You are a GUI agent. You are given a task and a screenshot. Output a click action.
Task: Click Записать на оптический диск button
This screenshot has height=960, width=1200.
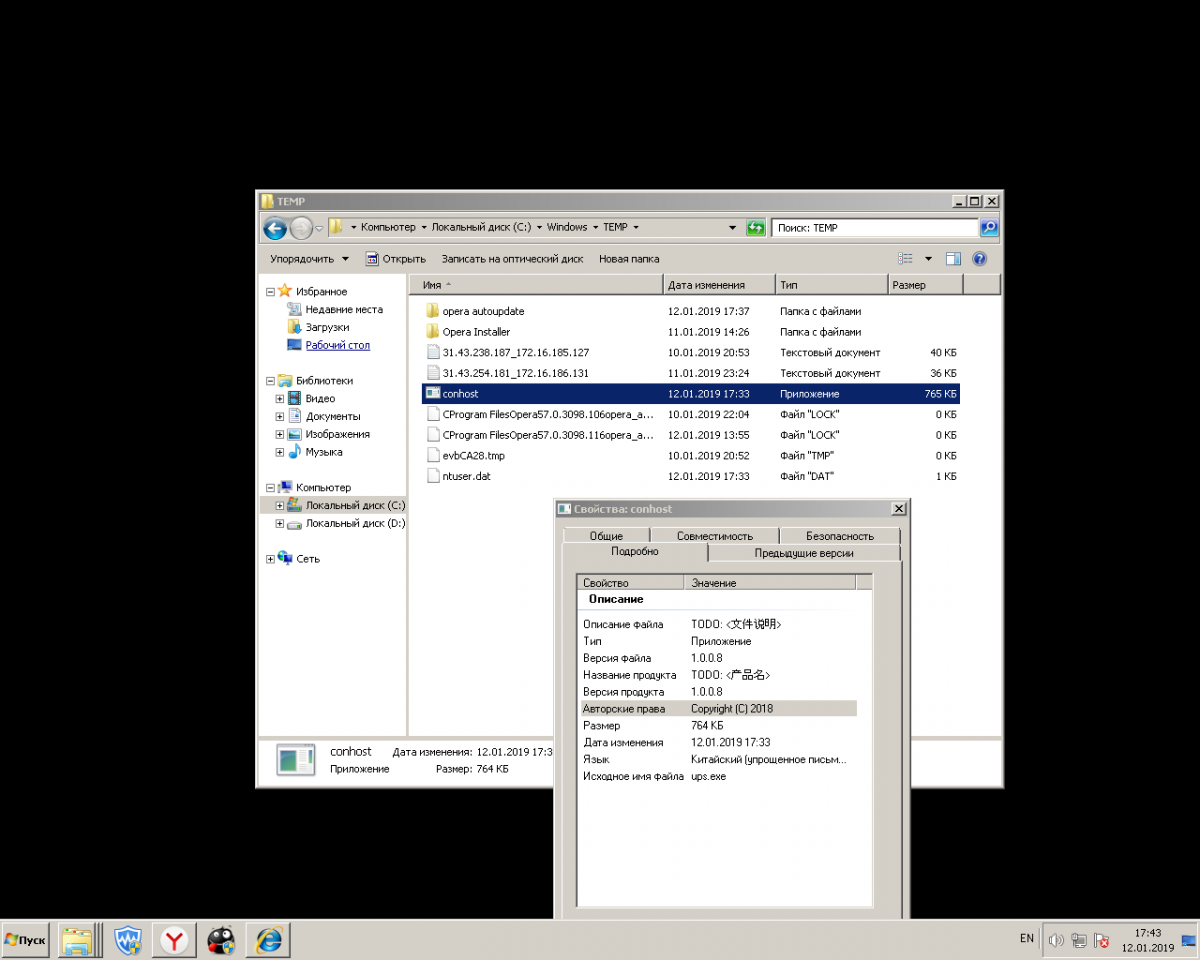pyautogui.click(x=512, y=259)
